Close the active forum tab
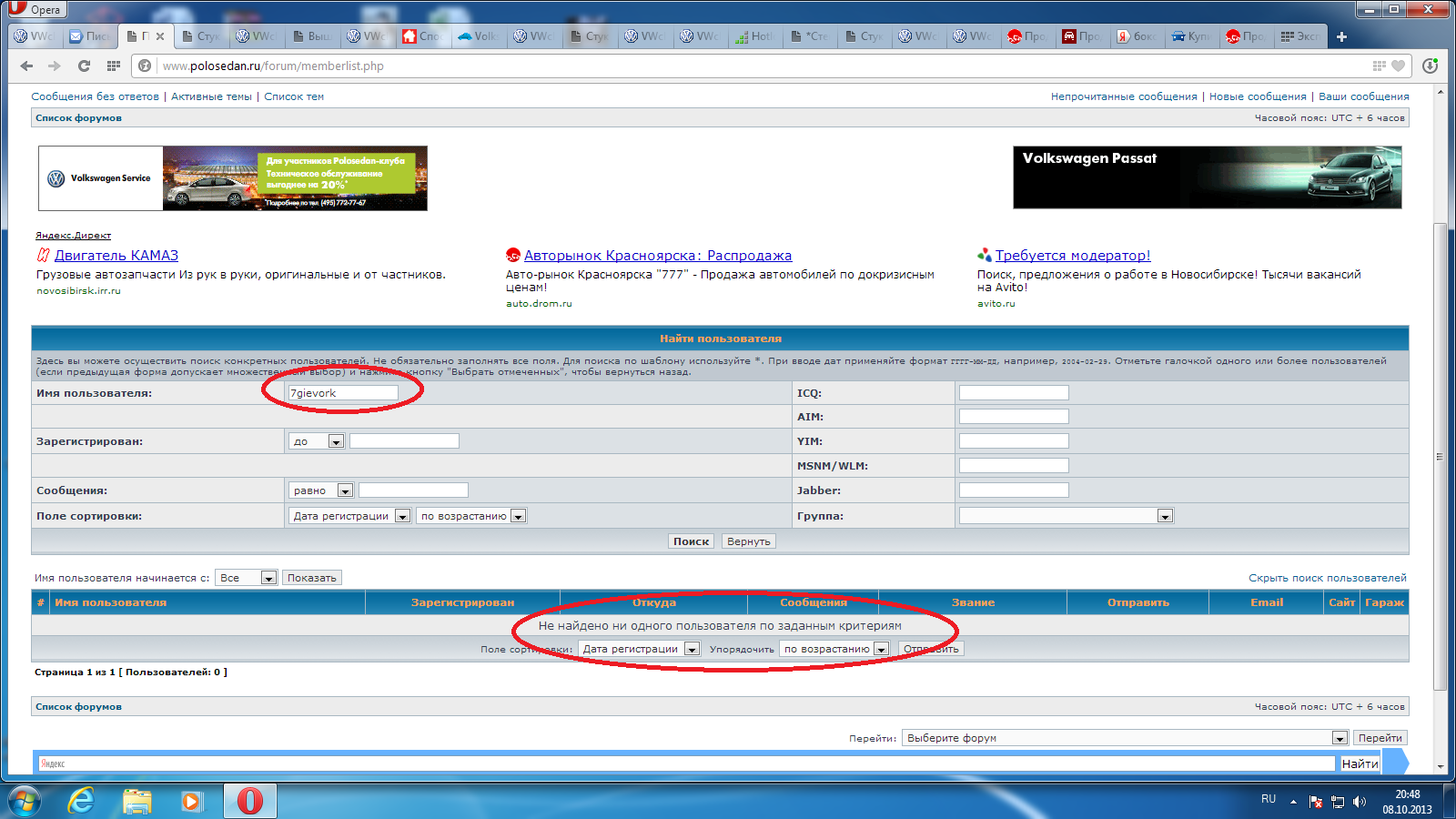The image size is (1456, 819). [x=160, y=36]
